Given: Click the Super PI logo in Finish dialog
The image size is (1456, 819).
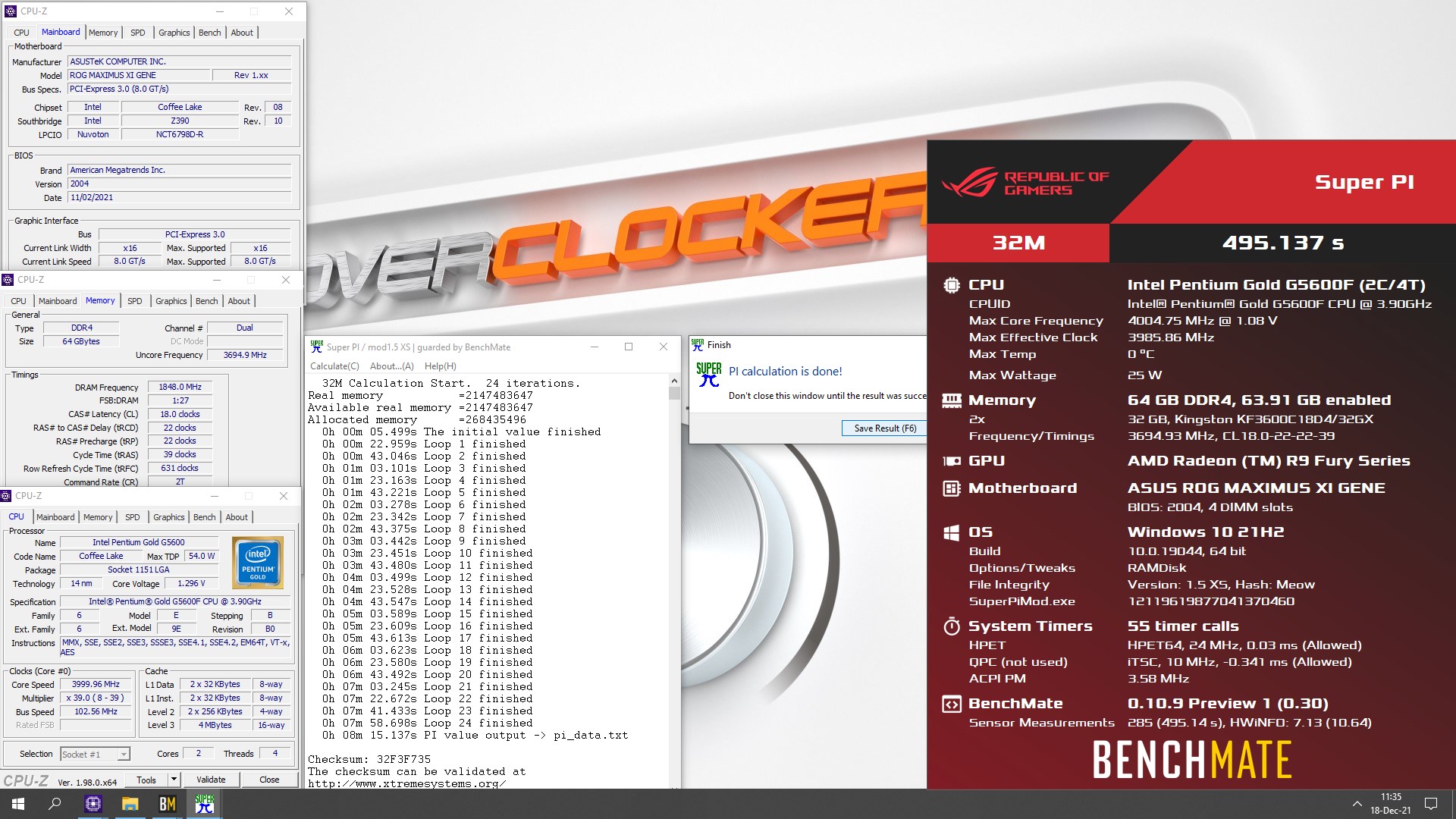Looking at the screenshot, I should (x=709, y=374).
